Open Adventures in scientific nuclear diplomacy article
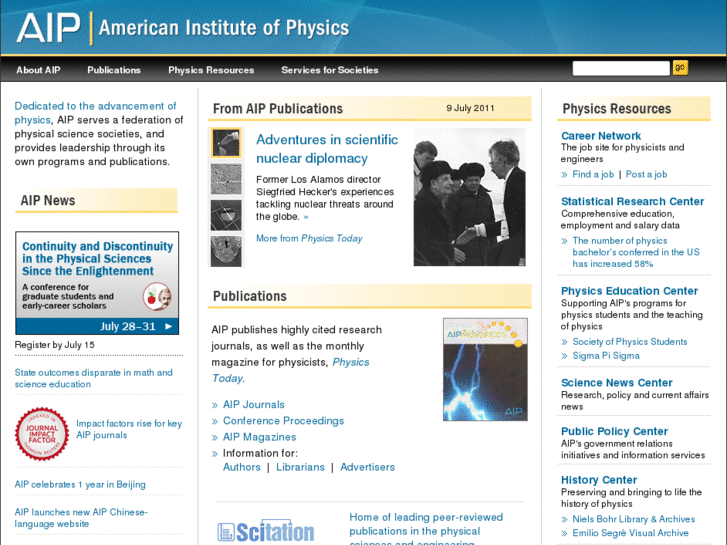Screen dimensions: 727x545 [327, 149]
